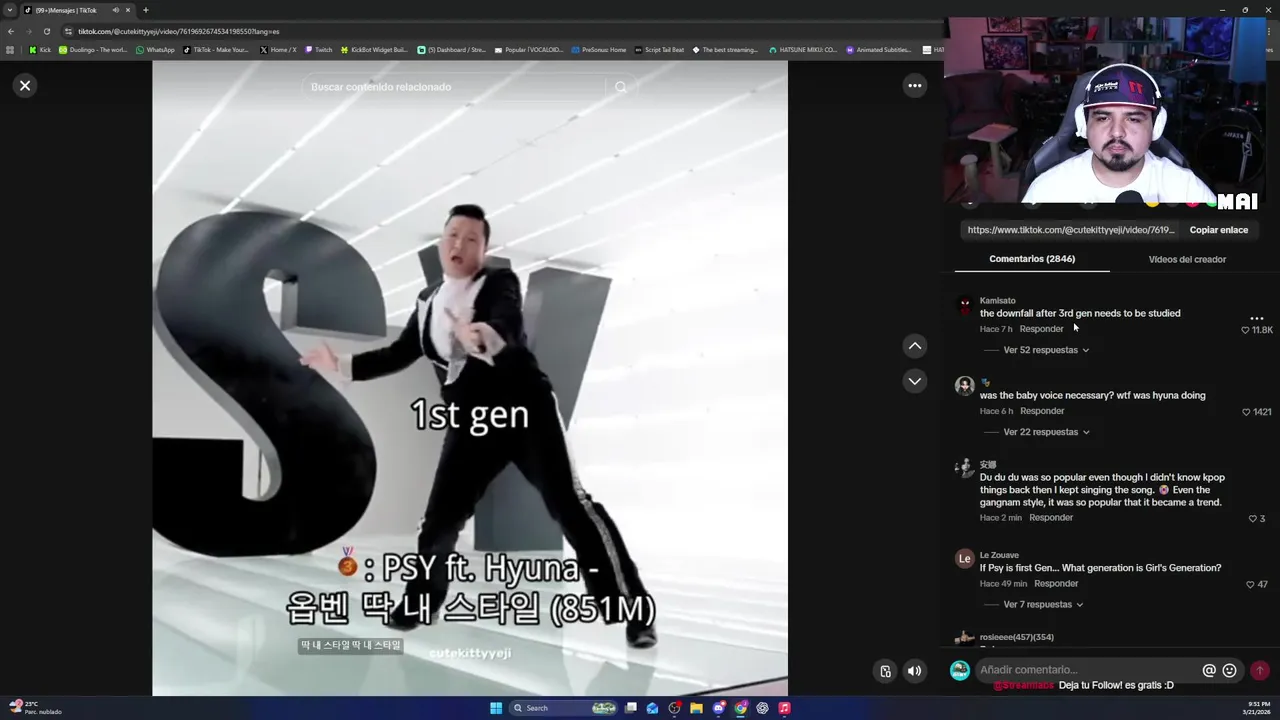Go to next video with down arrow
Screen dimensions: 1280x720
914,381
